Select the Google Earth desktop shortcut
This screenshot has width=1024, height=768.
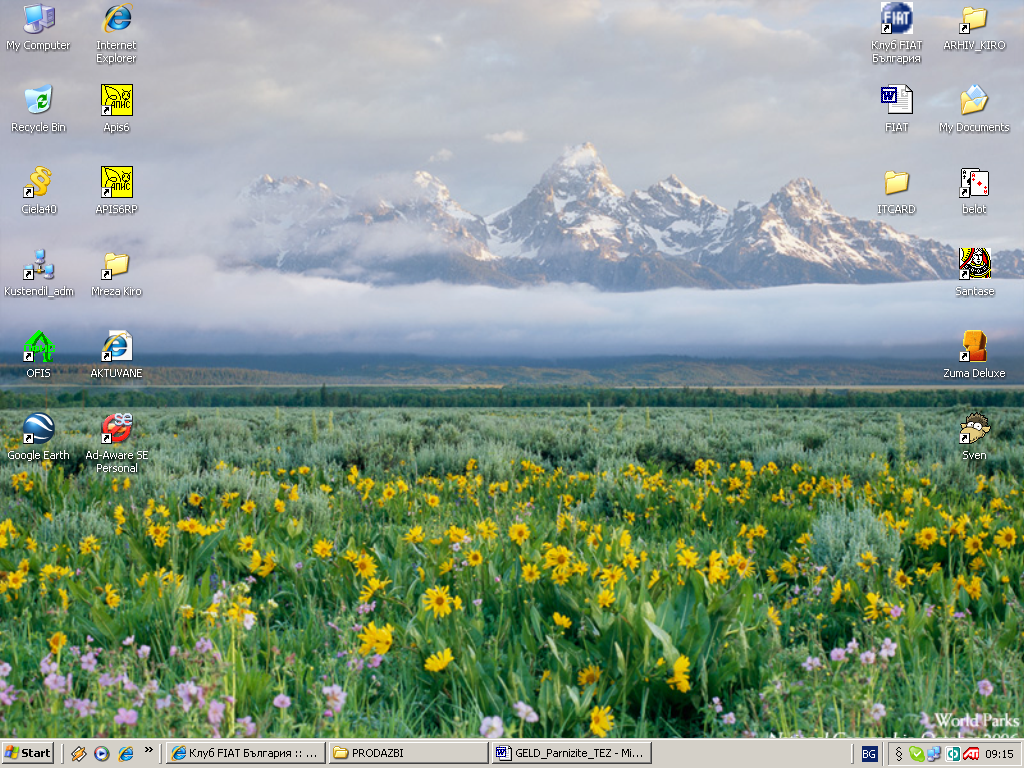coord(38,429)
